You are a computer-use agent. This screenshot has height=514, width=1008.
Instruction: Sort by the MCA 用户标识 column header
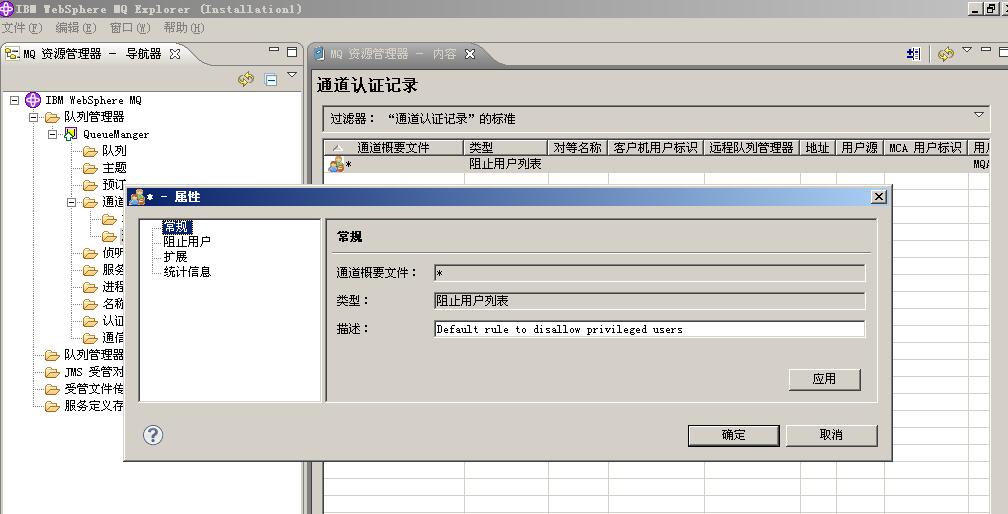(925, 147)
